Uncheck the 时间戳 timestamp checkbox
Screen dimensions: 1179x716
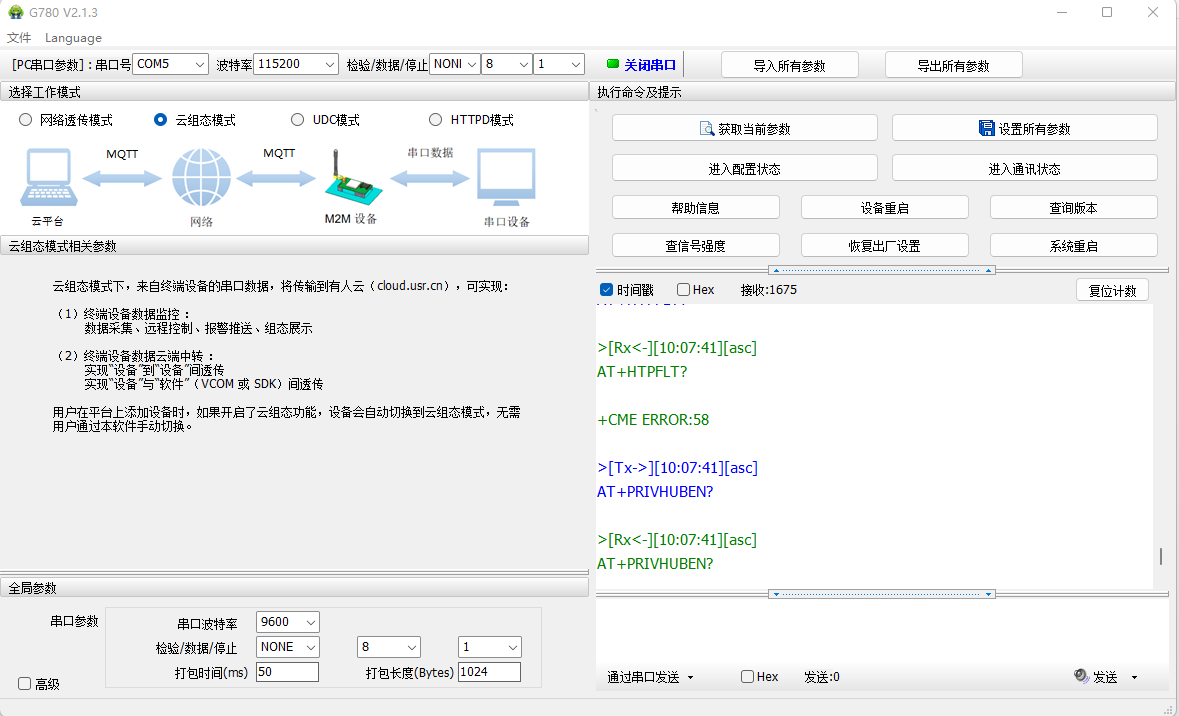606,290
